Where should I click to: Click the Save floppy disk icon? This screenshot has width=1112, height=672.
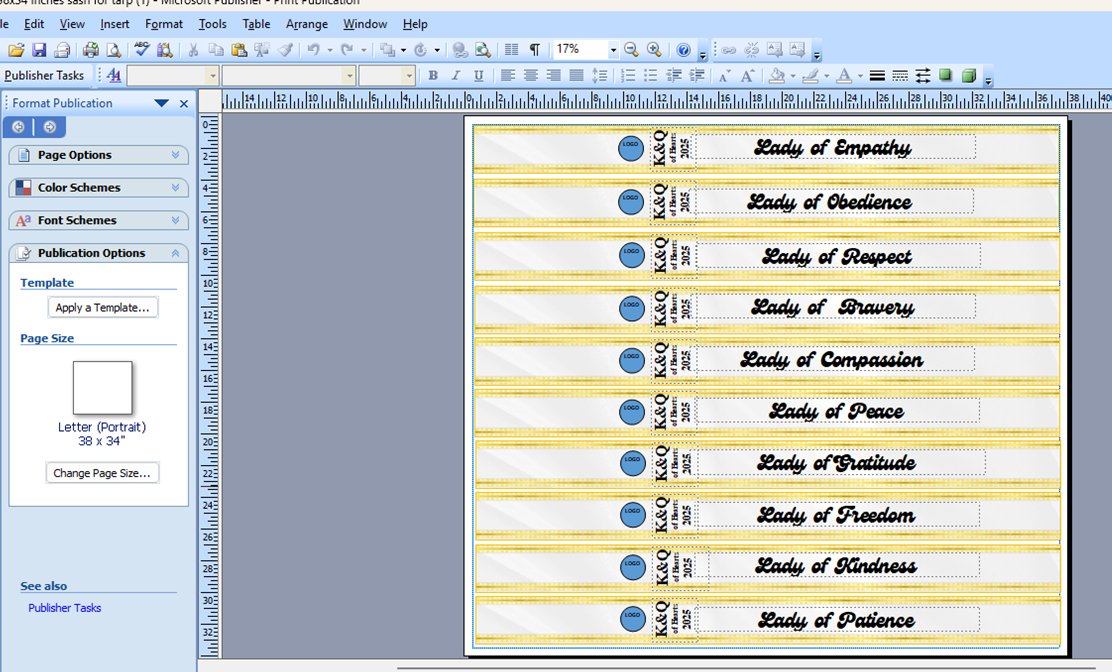(39, 50)
